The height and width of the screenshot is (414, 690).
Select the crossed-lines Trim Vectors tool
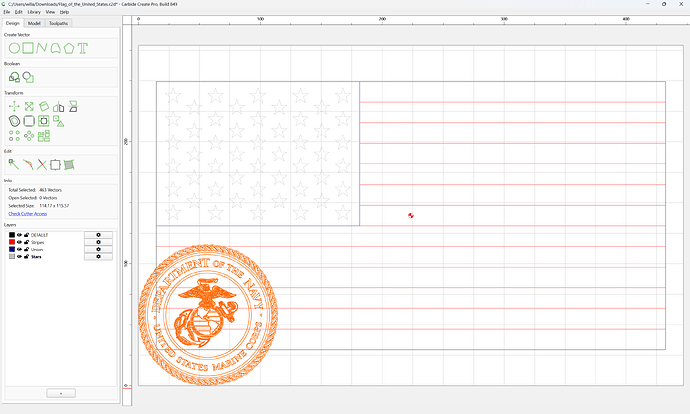pos(41,165)
